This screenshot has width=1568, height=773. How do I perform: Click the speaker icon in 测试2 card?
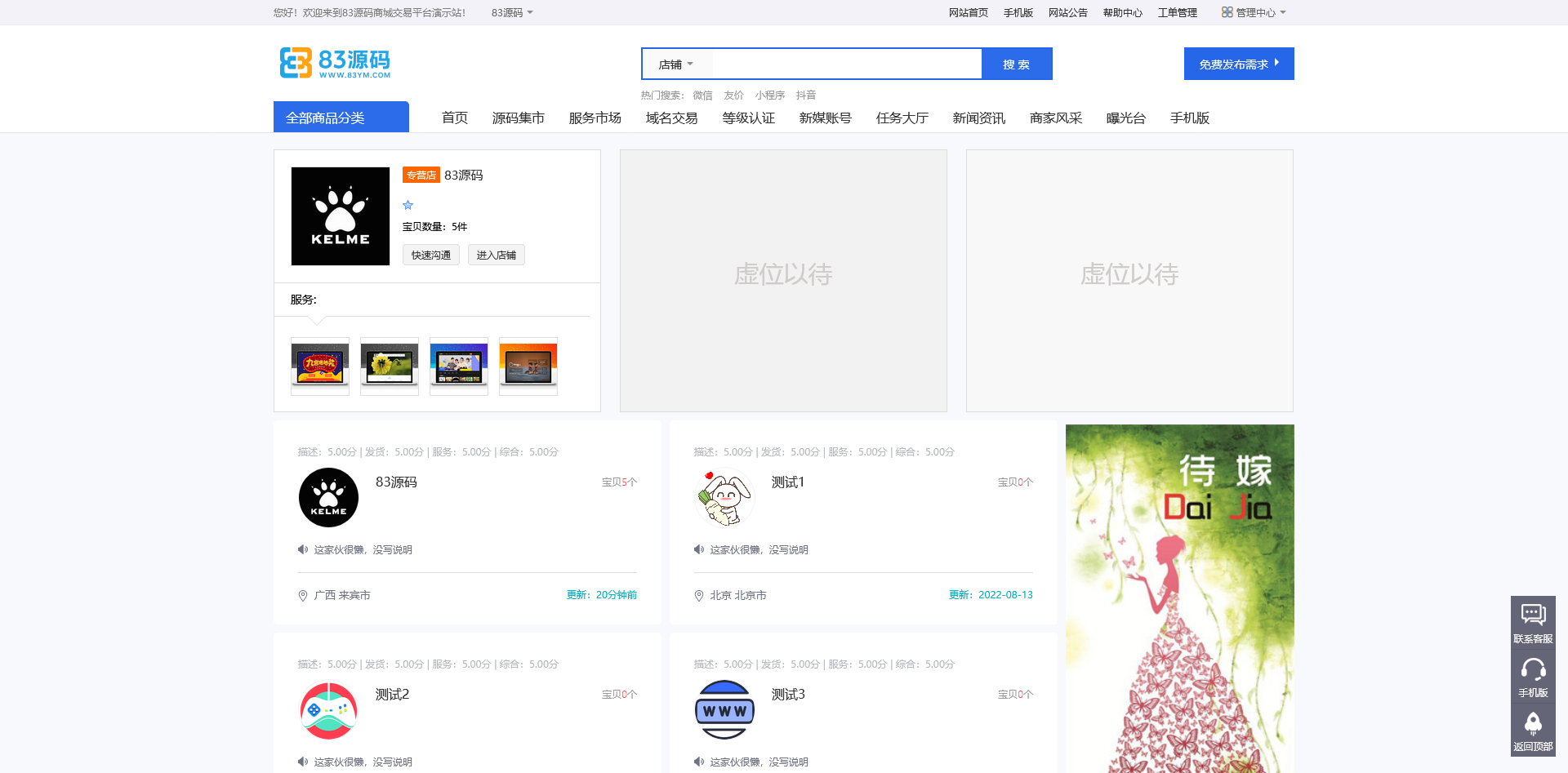coord(303,762)
